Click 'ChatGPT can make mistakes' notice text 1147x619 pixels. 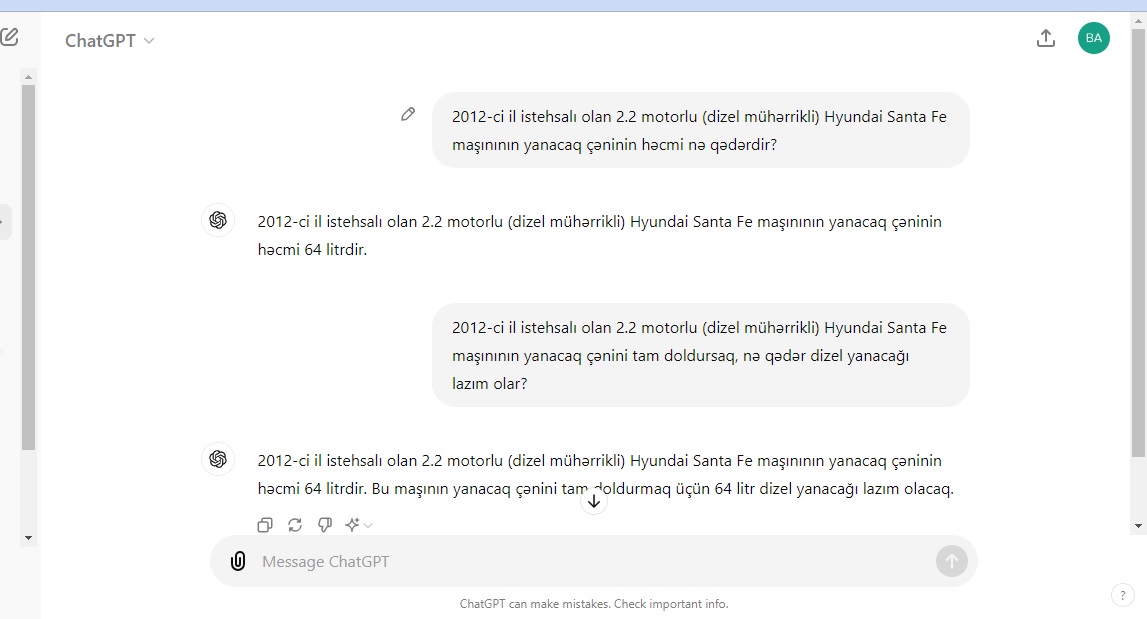coord(594,604)
